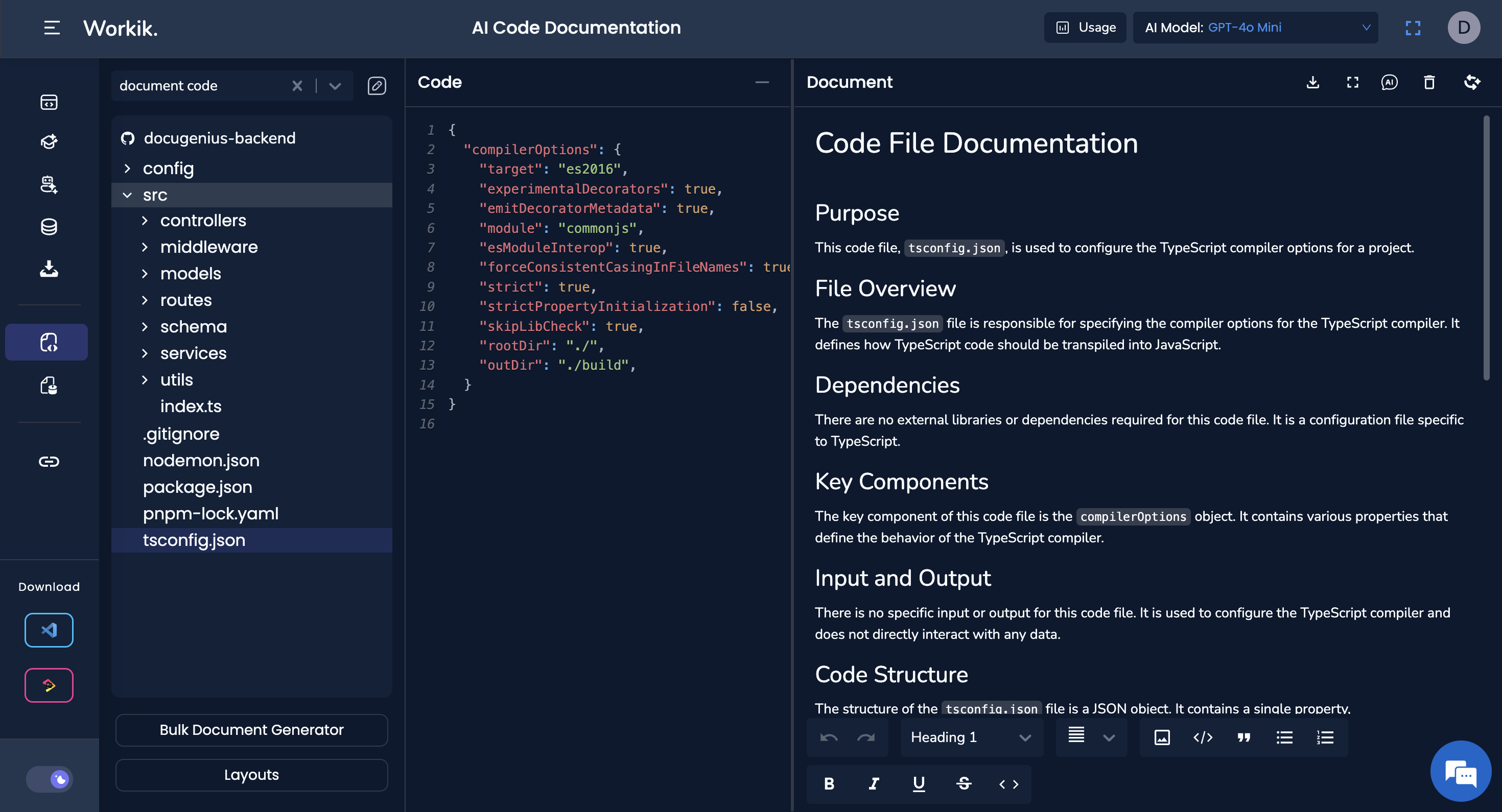The image size is (1502, 812).
Task: Click the edit pencil icon beside dropdown
Action: [x=377, y=86]
